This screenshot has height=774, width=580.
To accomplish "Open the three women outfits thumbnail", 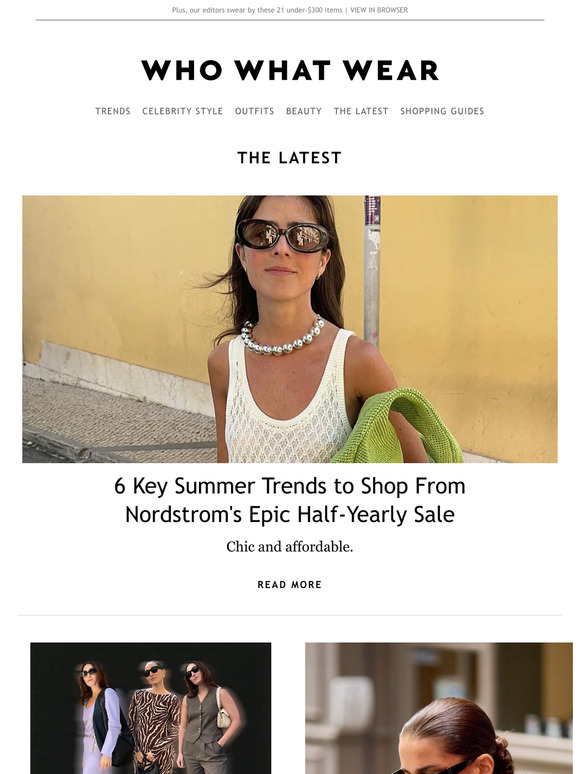I will point(151,708).
